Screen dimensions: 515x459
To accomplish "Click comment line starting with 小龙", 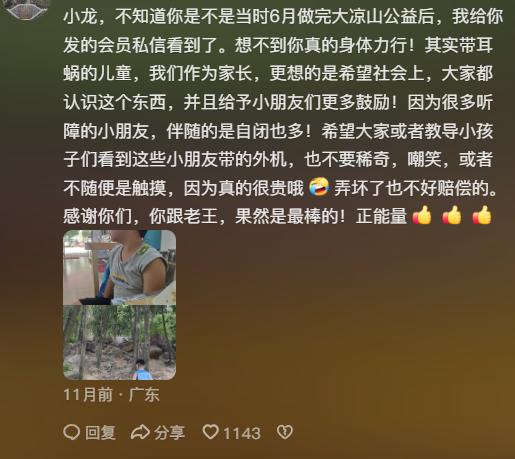I will pos(283,16).
